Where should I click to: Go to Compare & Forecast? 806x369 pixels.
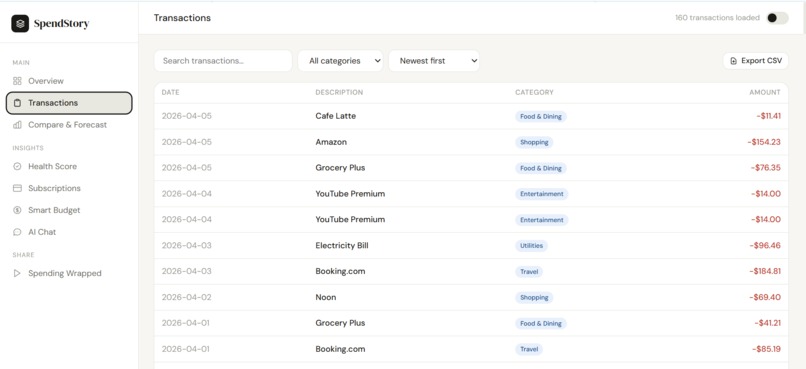coord(69,125)
